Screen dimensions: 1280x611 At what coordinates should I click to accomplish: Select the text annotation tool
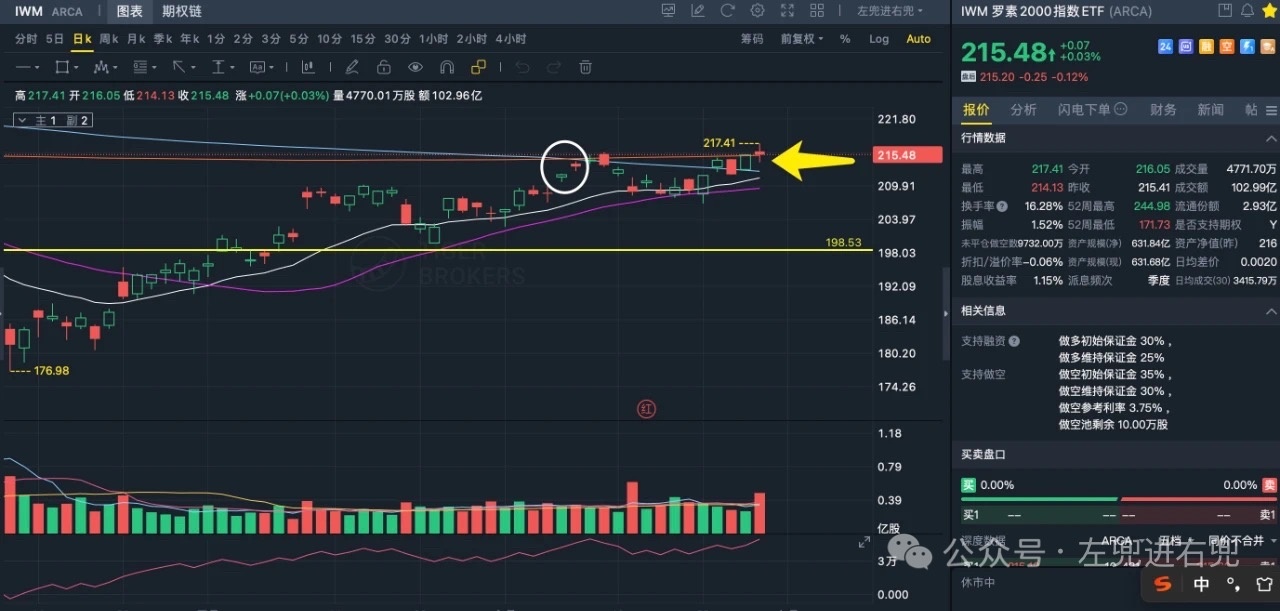click(257, 67)
